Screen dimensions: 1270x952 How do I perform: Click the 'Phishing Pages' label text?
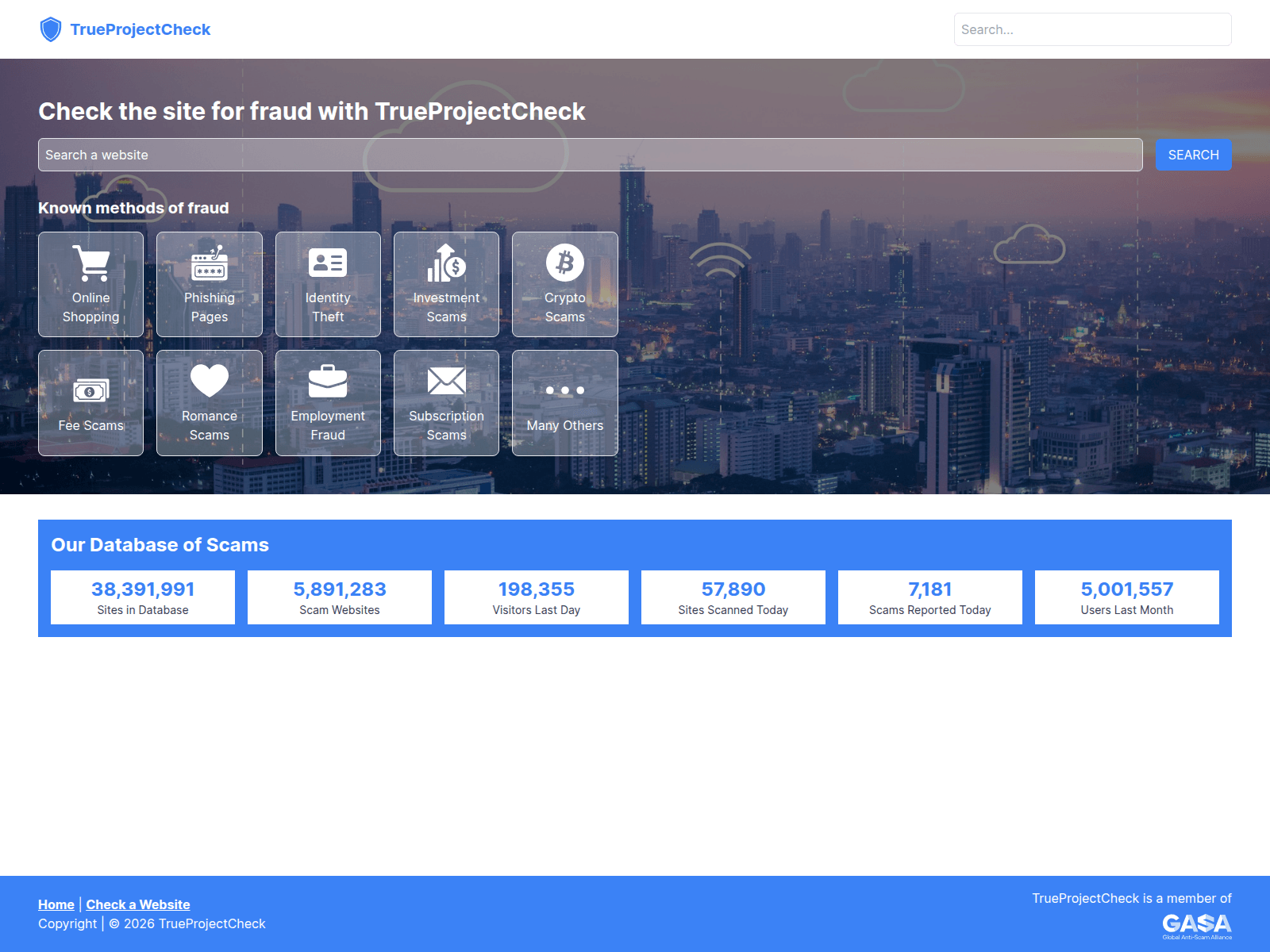coord(210,307)
